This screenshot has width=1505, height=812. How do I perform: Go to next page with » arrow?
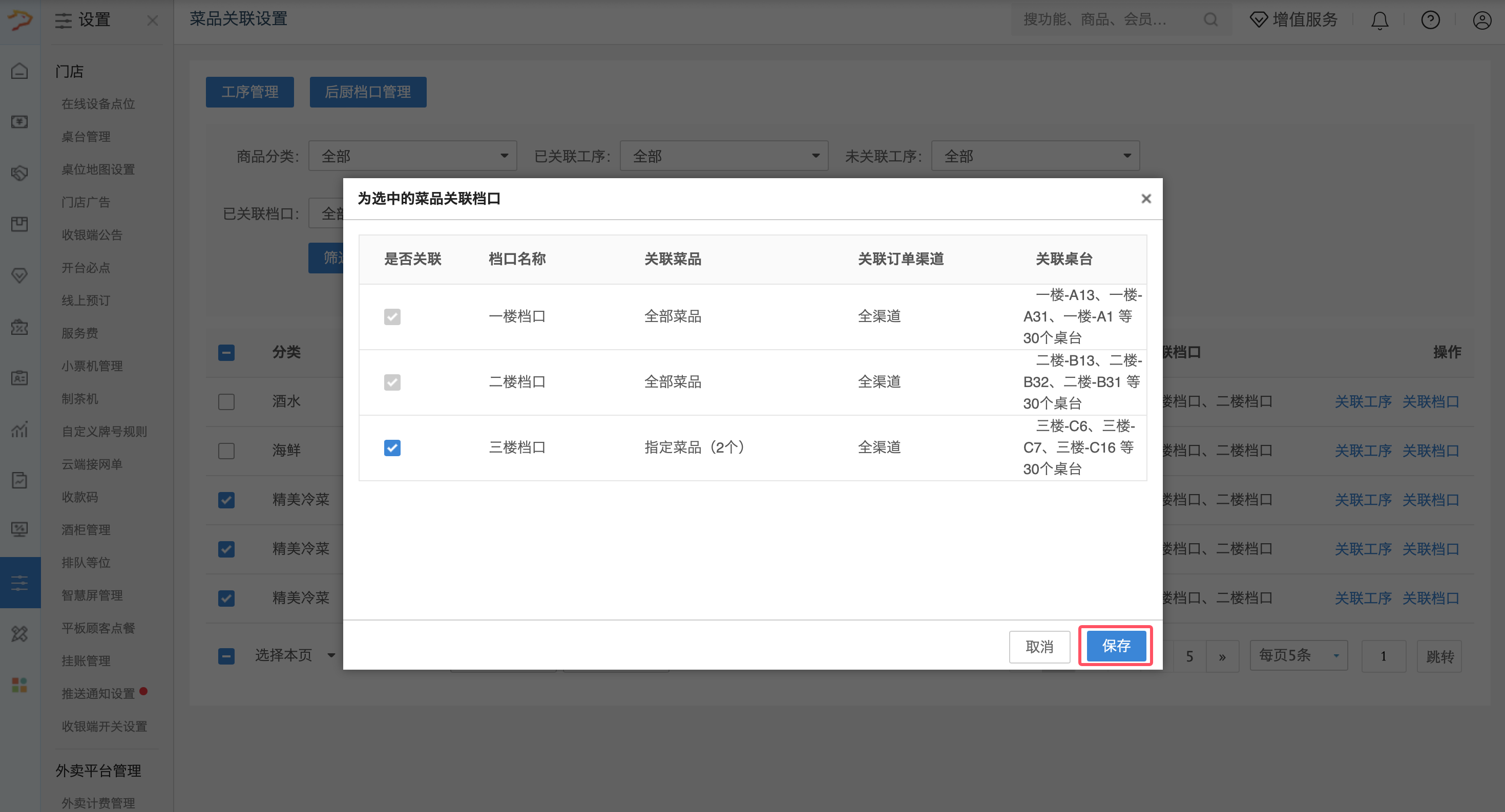[1222, 656]
